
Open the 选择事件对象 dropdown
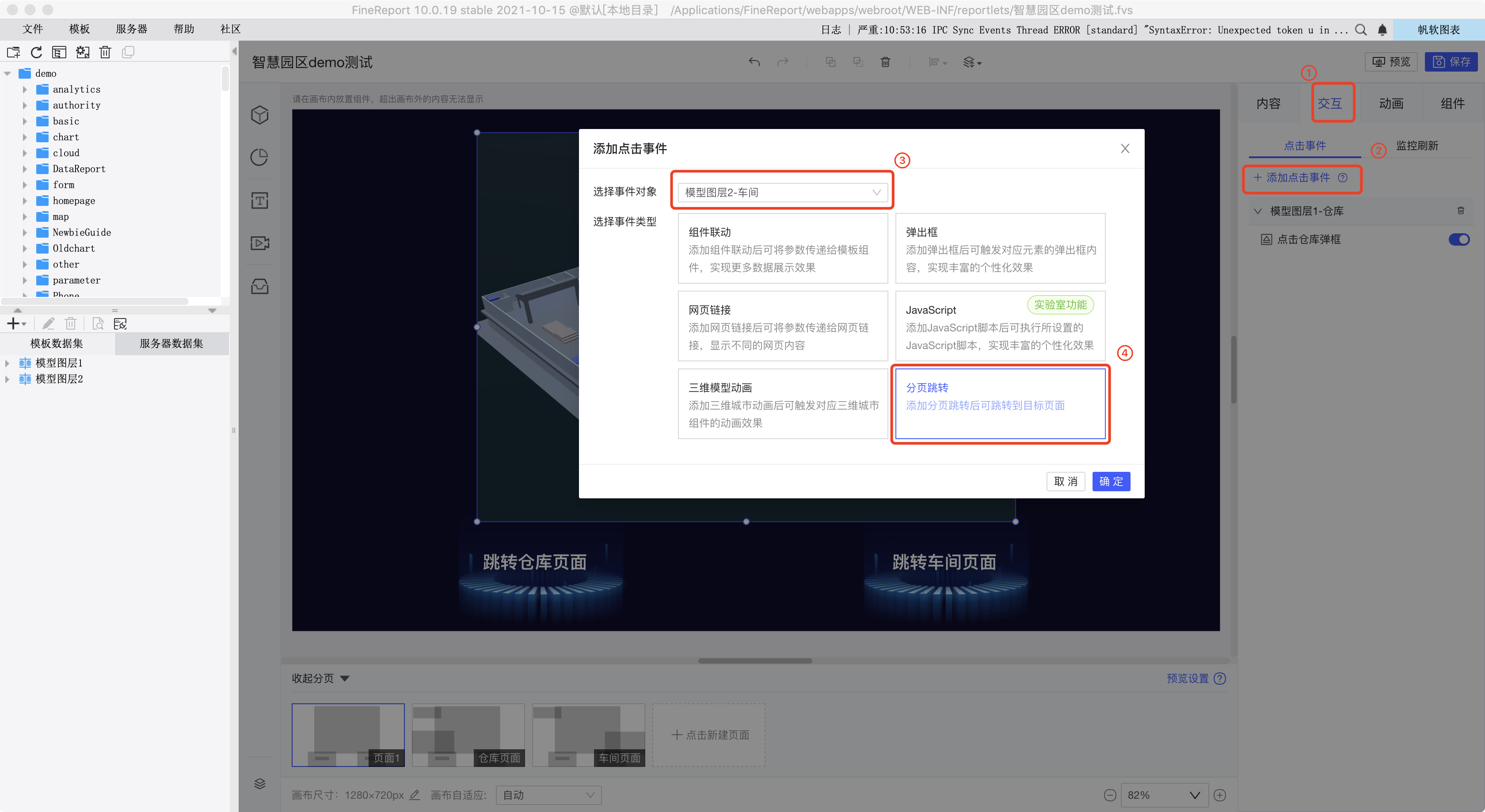coord(782,193)
